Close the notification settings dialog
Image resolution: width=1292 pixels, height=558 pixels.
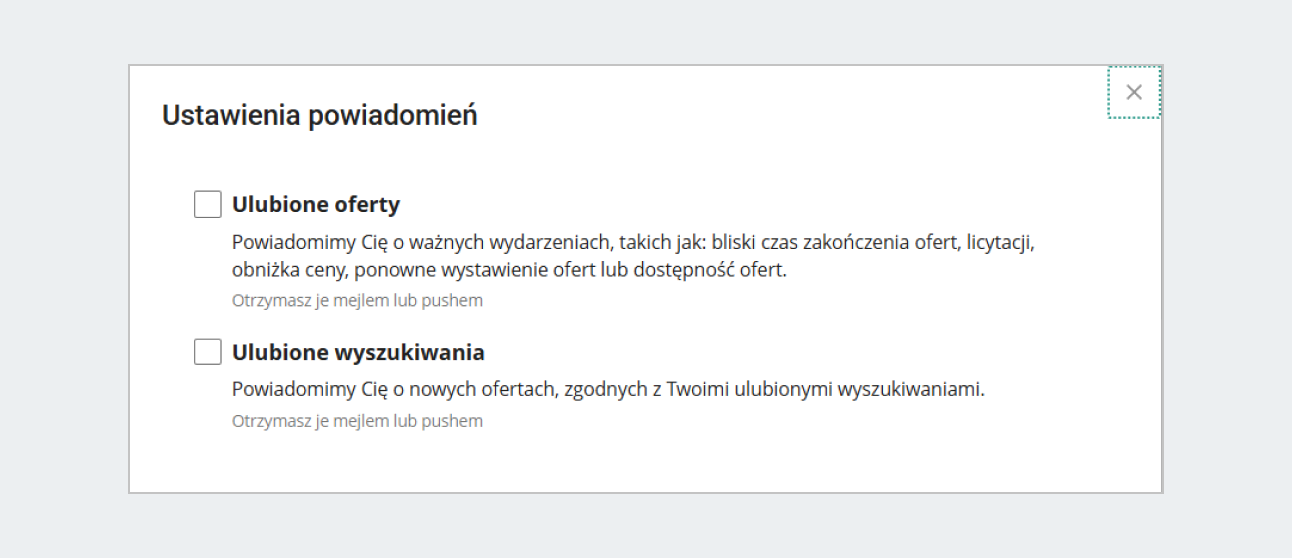click(x=1133, y=92)
